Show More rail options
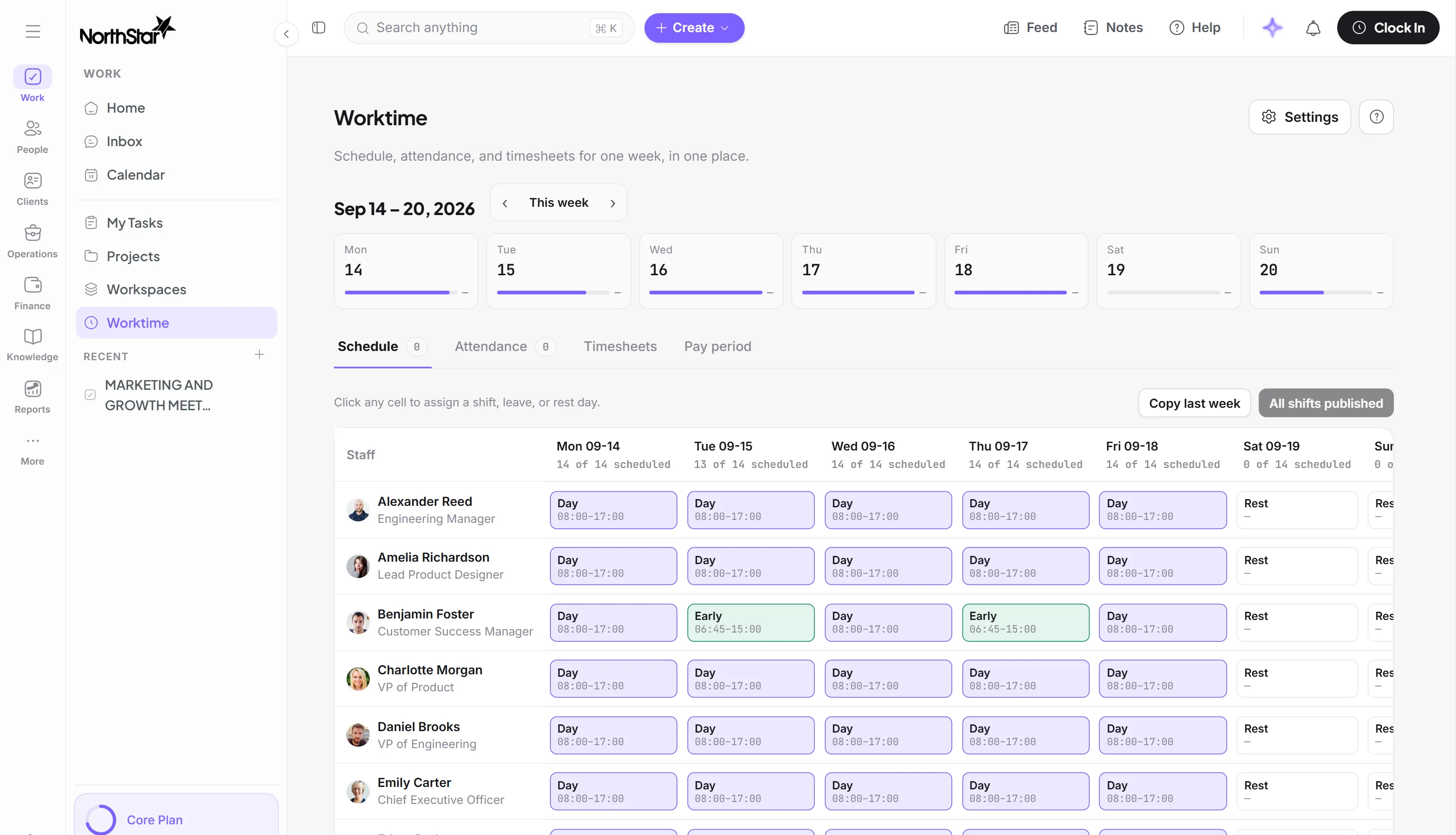Viewport: 1456px width, 835px height. 33,450
